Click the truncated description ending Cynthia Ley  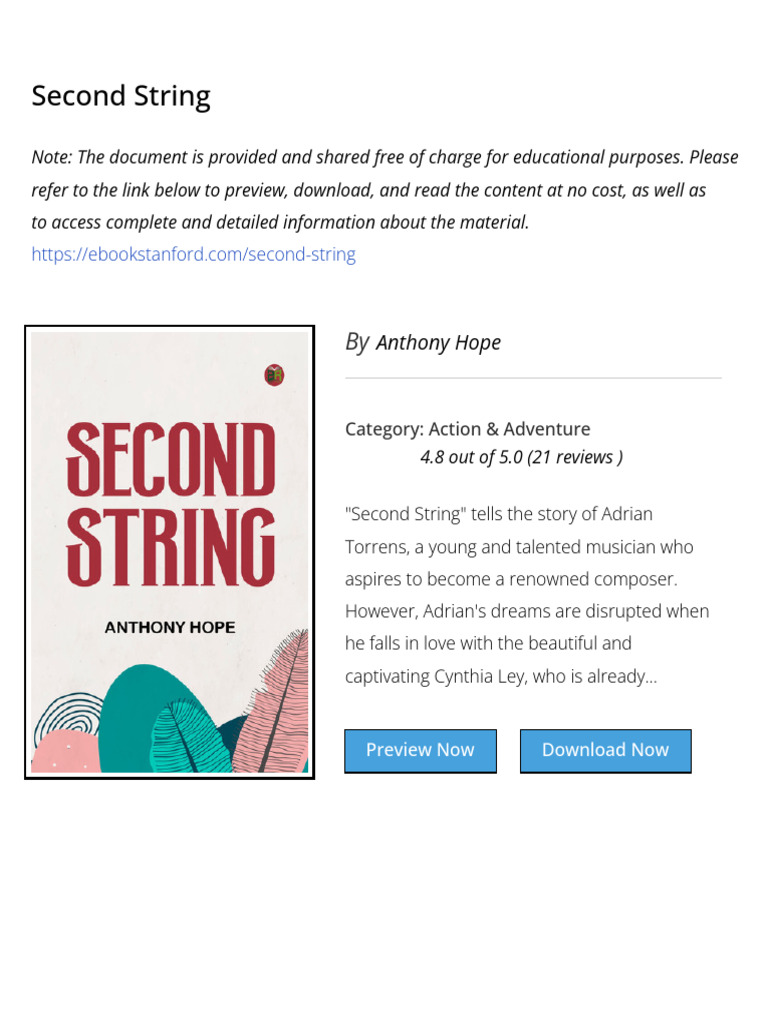(501, 676)
